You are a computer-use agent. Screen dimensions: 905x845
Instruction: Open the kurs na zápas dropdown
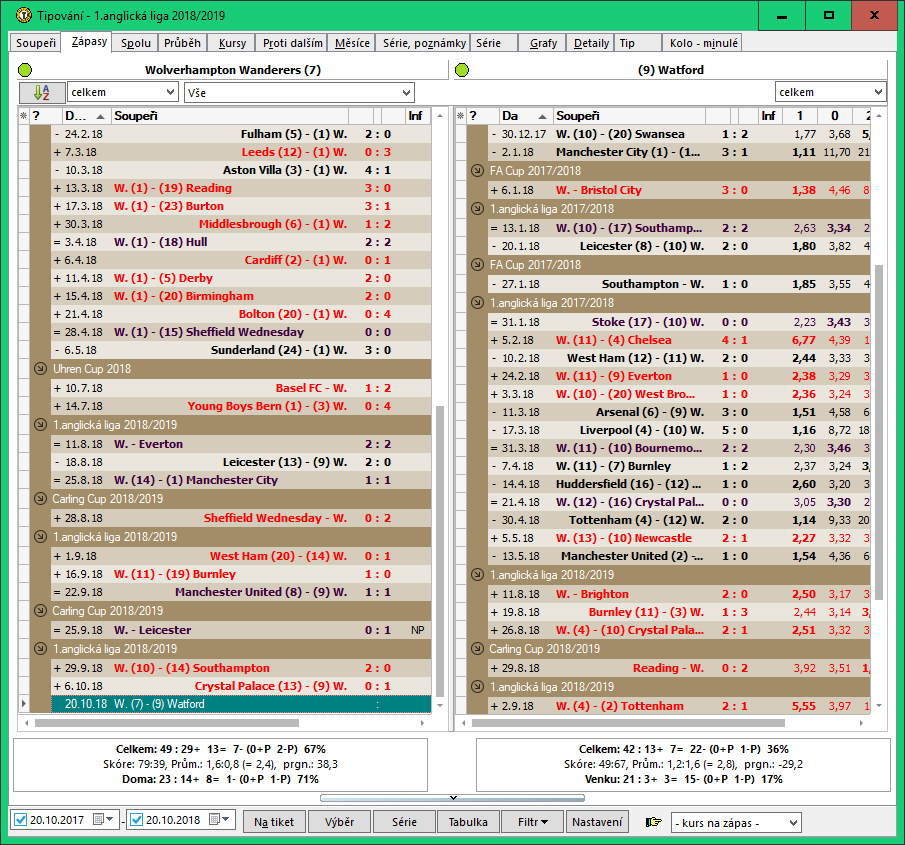point(736,822)
